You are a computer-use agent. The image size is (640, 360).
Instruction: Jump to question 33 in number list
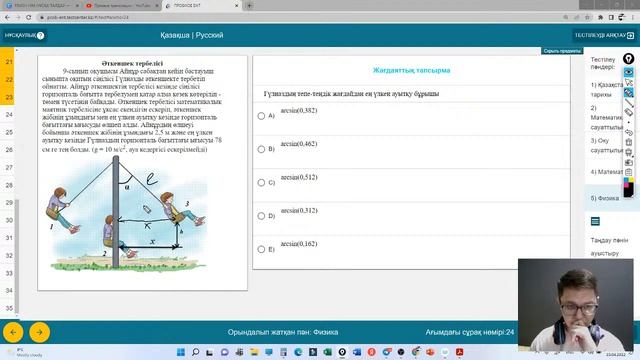tap(9, 273)
